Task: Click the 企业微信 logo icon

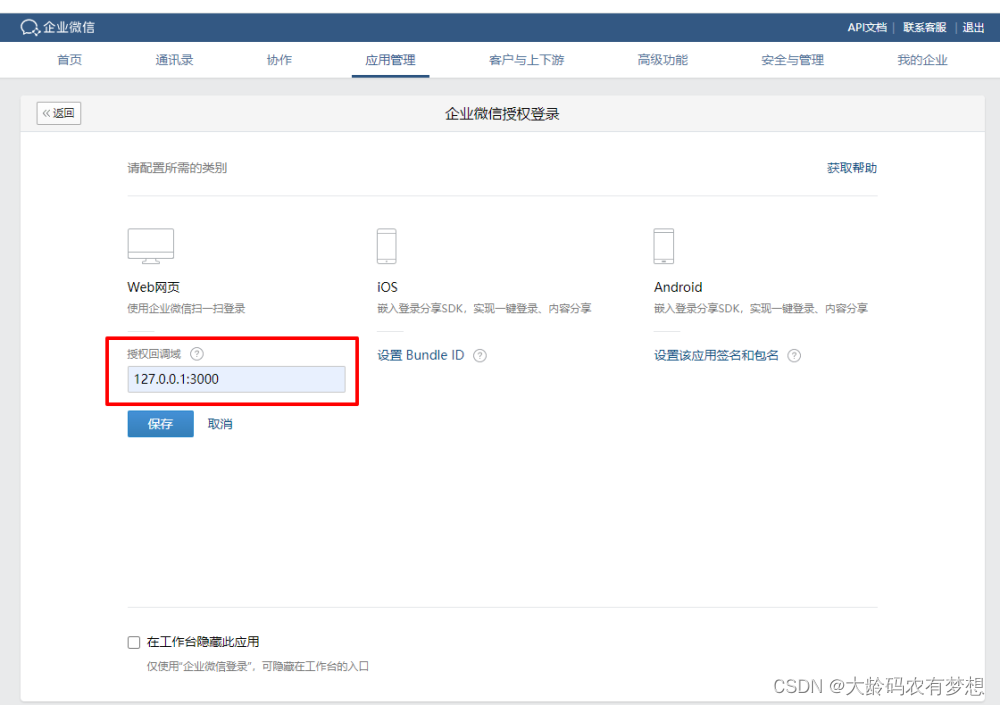Action: [x=30, y=27]
